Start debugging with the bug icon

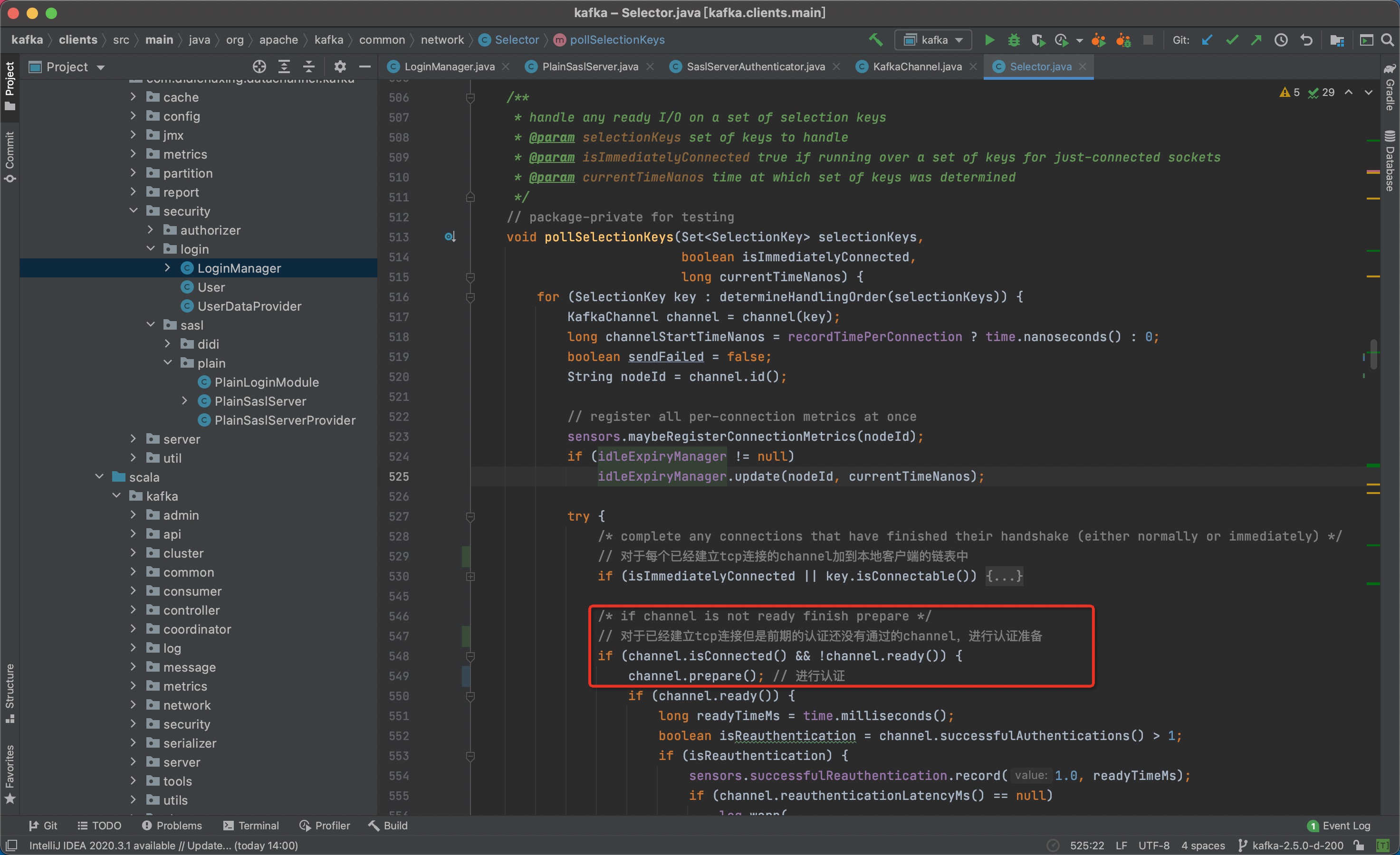[x=1014, y=40]
